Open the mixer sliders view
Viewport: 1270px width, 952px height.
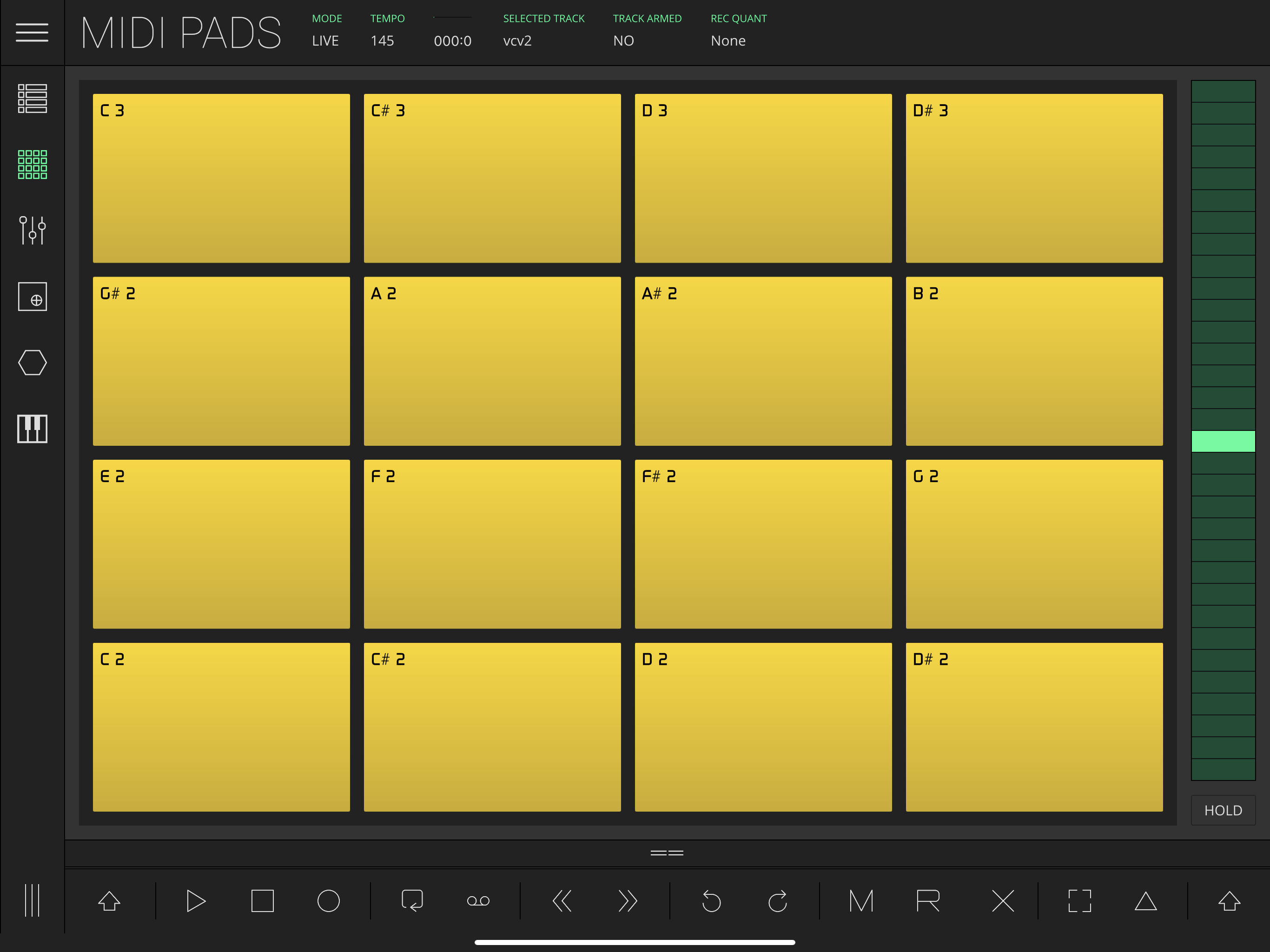(32, 230)
